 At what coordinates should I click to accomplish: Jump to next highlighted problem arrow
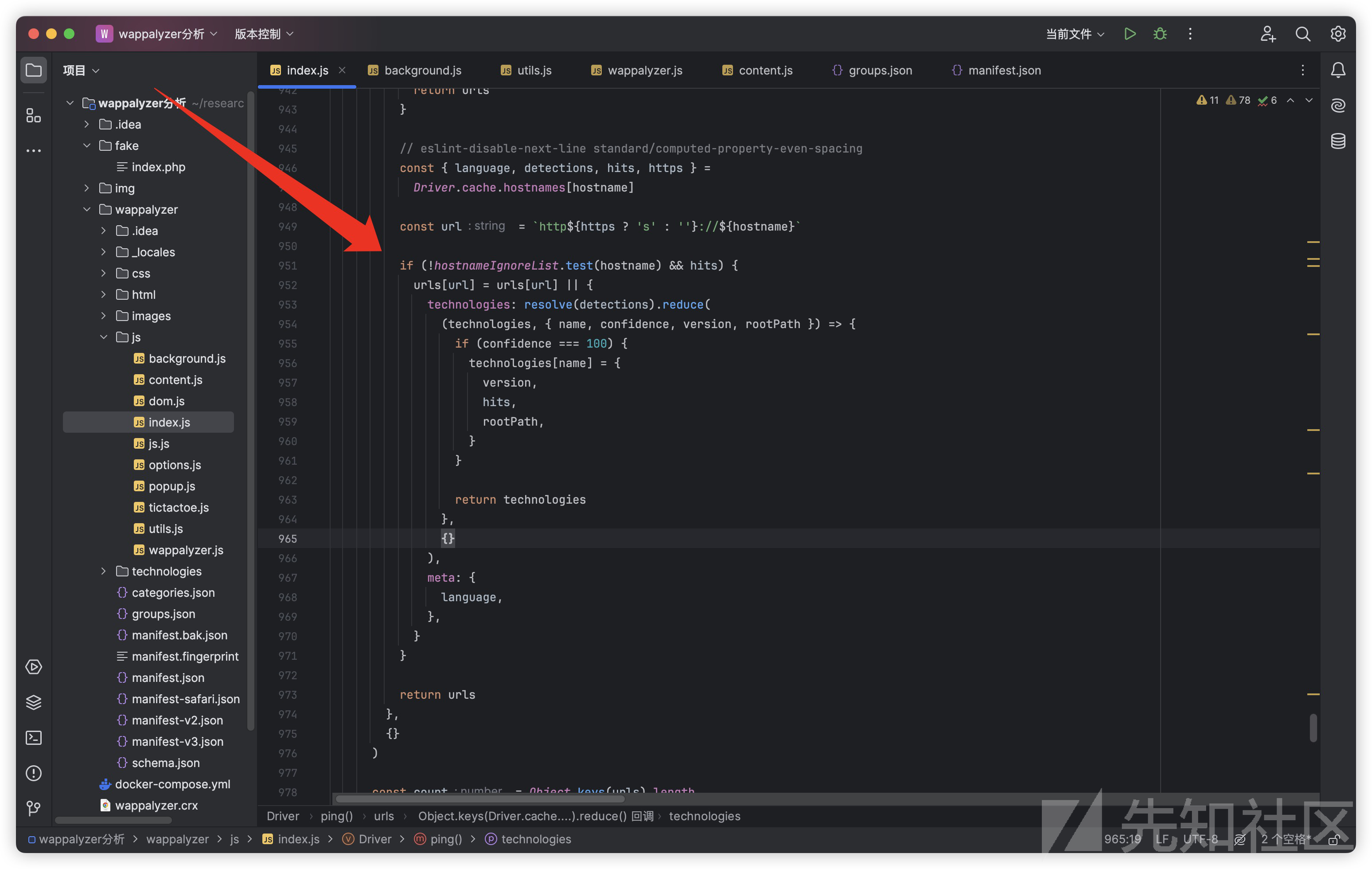click(1309, 100)
